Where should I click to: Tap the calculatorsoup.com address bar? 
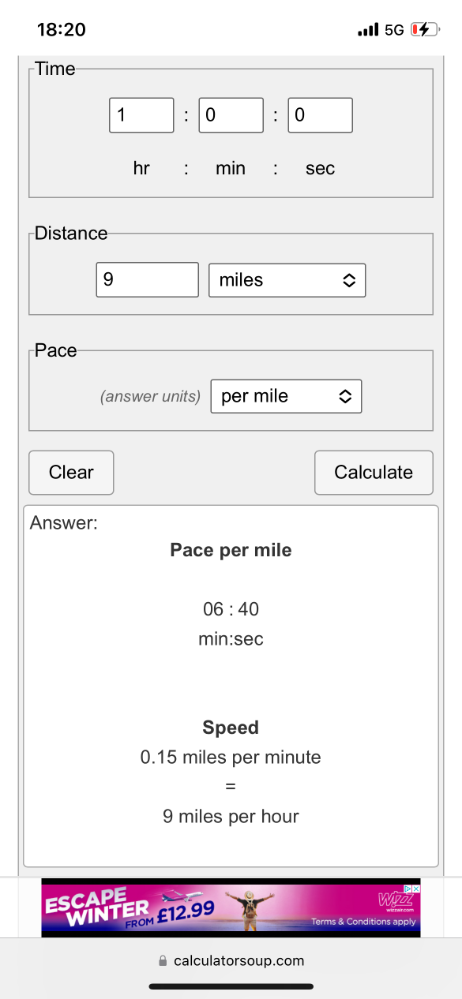pos(231,961)
